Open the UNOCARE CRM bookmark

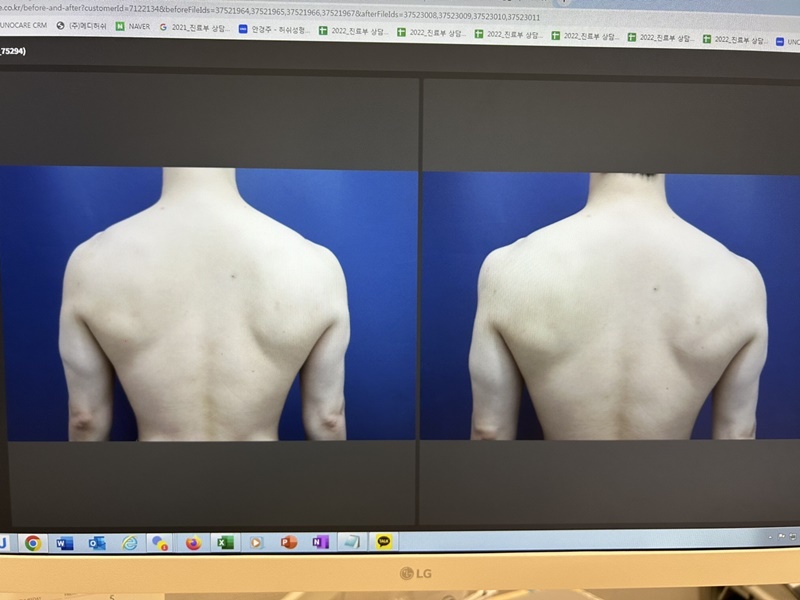pos(22,25)
